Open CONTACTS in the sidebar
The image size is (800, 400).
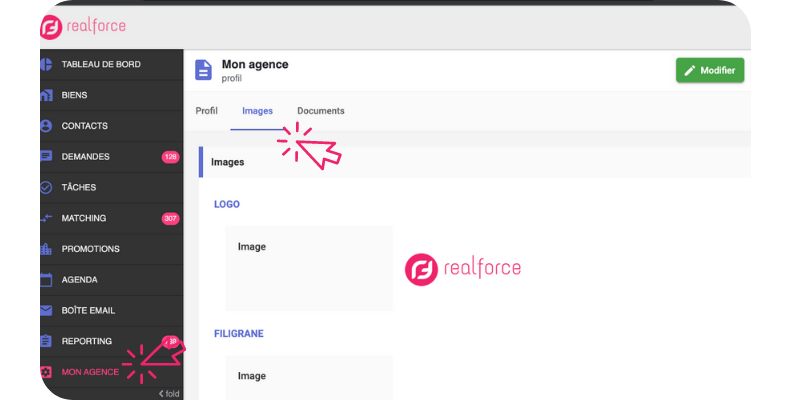85,126
